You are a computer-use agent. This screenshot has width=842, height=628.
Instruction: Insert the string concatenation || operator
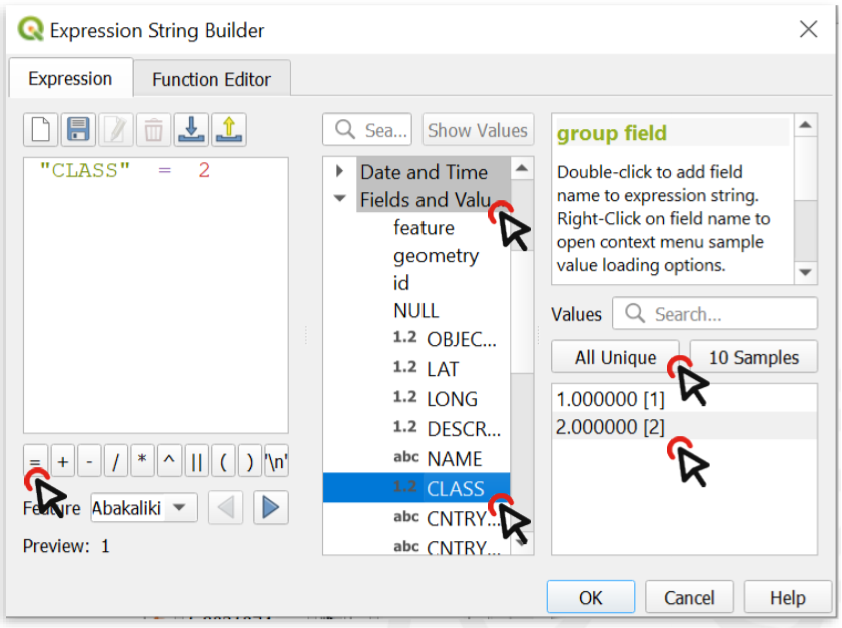click(x=196, y=462)
